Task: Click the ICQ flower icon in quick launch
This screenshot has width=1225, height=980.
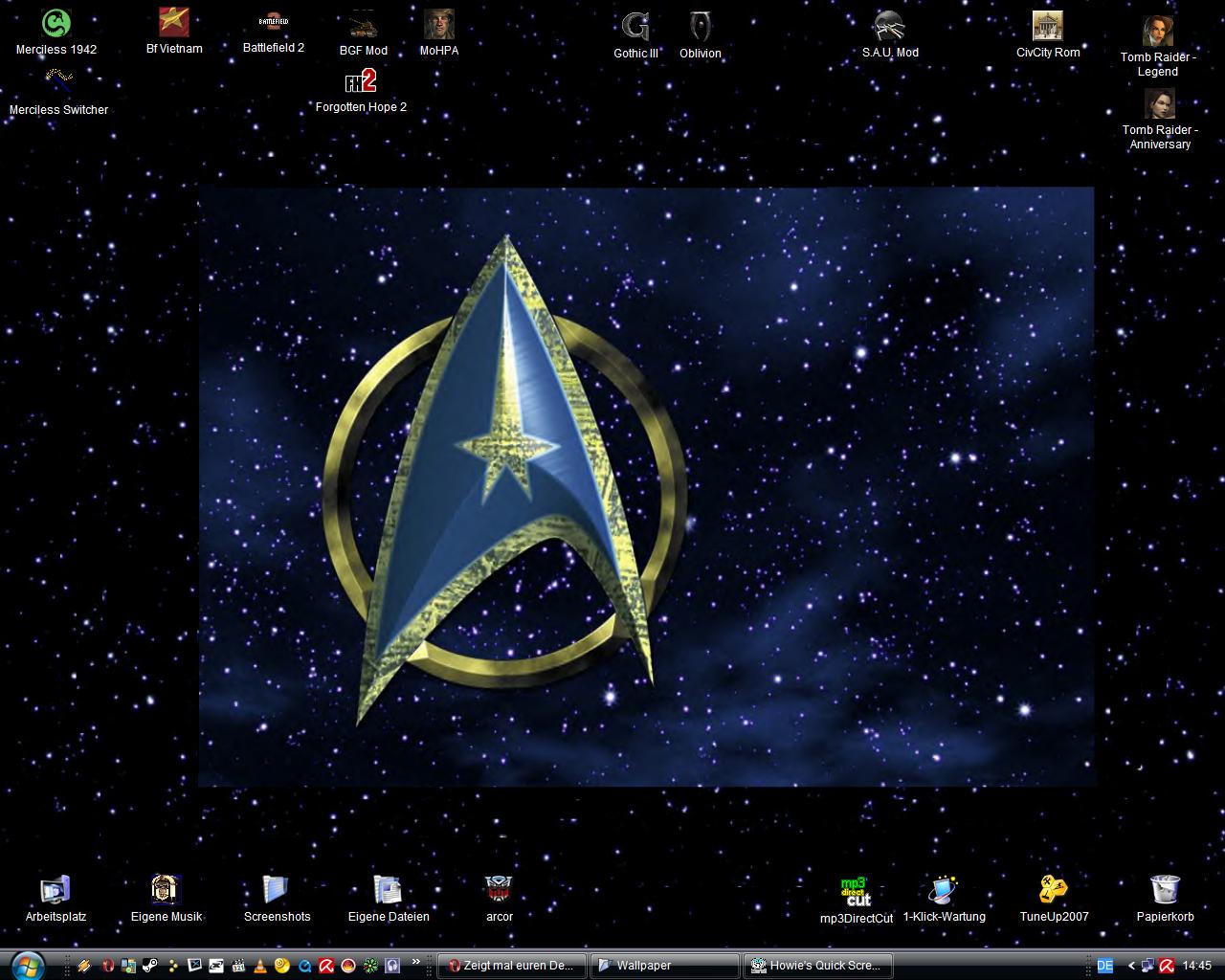Action: coord(370,966)
